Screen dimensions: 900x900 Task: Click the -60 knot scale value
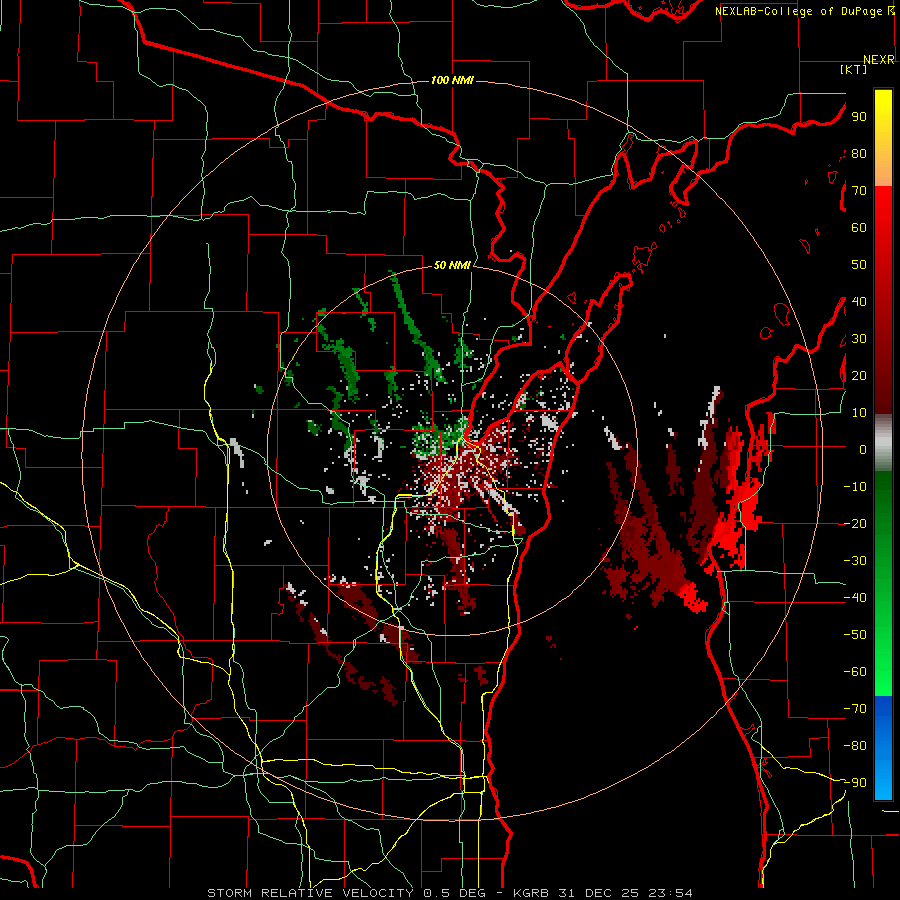(x=855, y=672)
